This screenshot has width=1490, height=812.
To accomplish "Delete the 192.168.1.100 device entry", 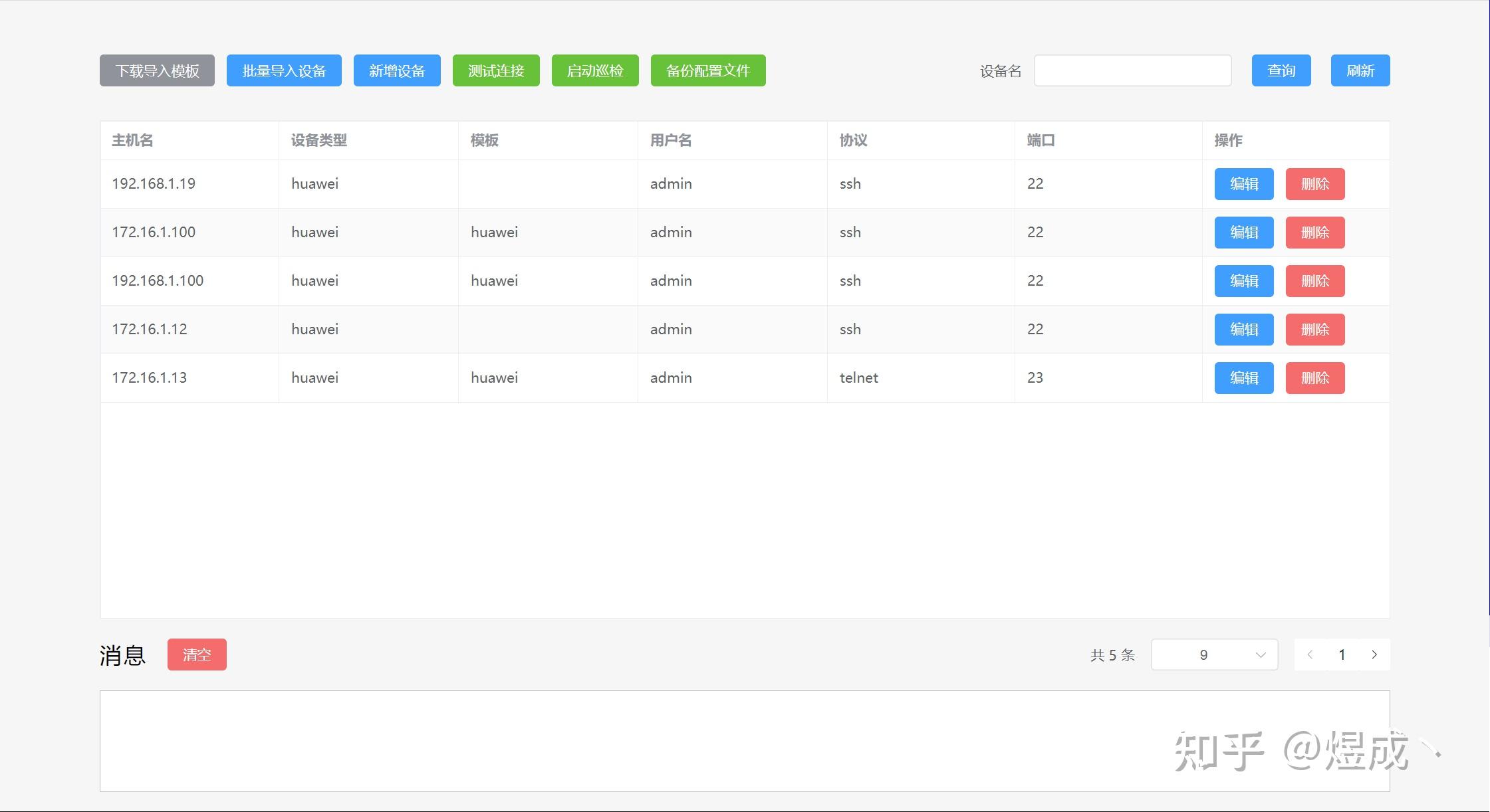I will point(1315,281).
